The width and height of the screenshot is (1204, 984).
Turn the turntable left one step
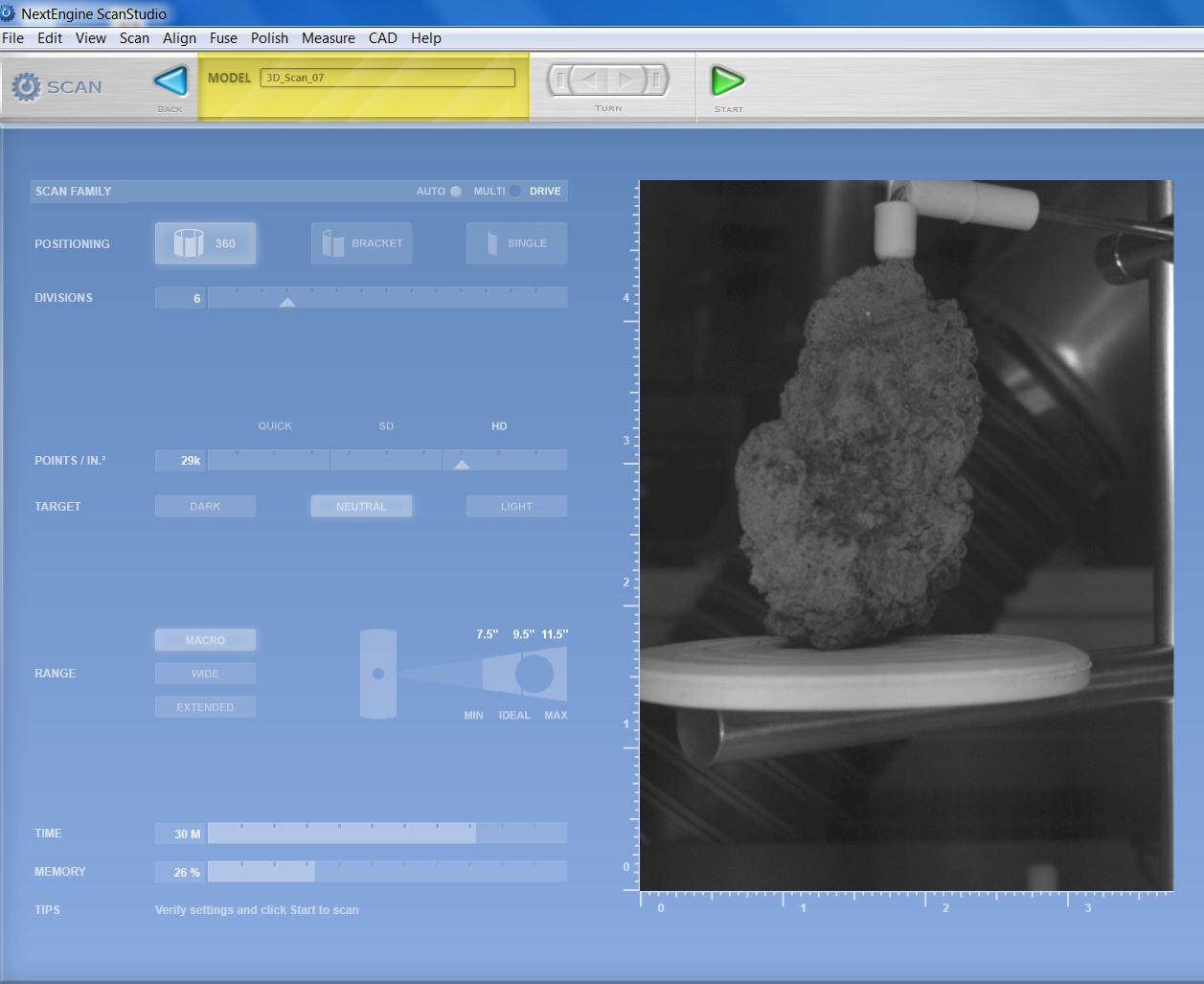point(590,80)
